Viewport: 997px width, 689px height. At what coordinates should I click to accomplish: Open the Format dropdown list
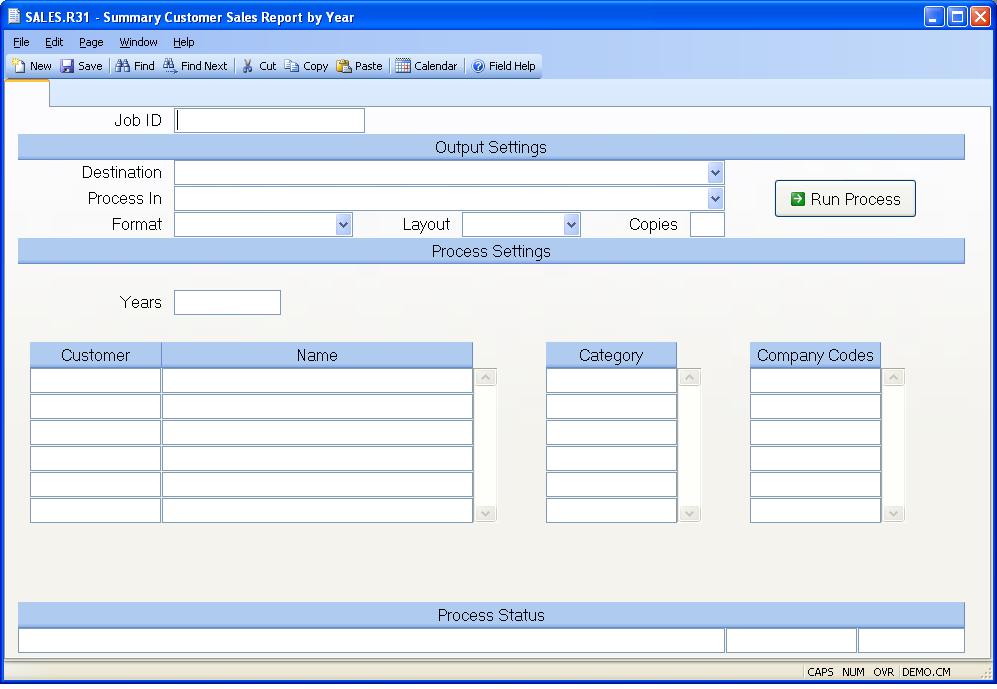pos(343,225)
